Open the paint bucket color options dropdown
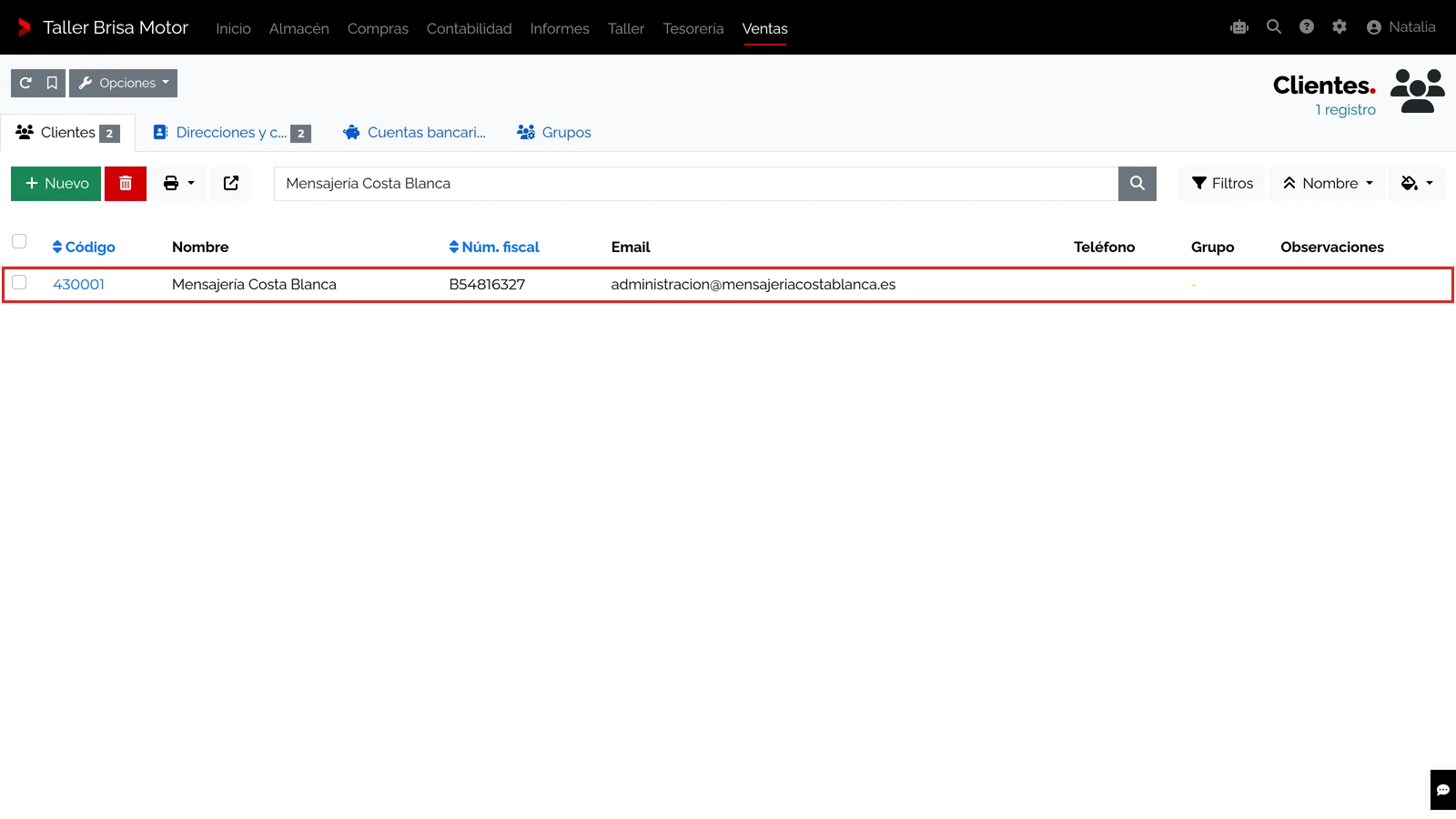This screenshot has height=819, width=1456. pos(1417,184)
